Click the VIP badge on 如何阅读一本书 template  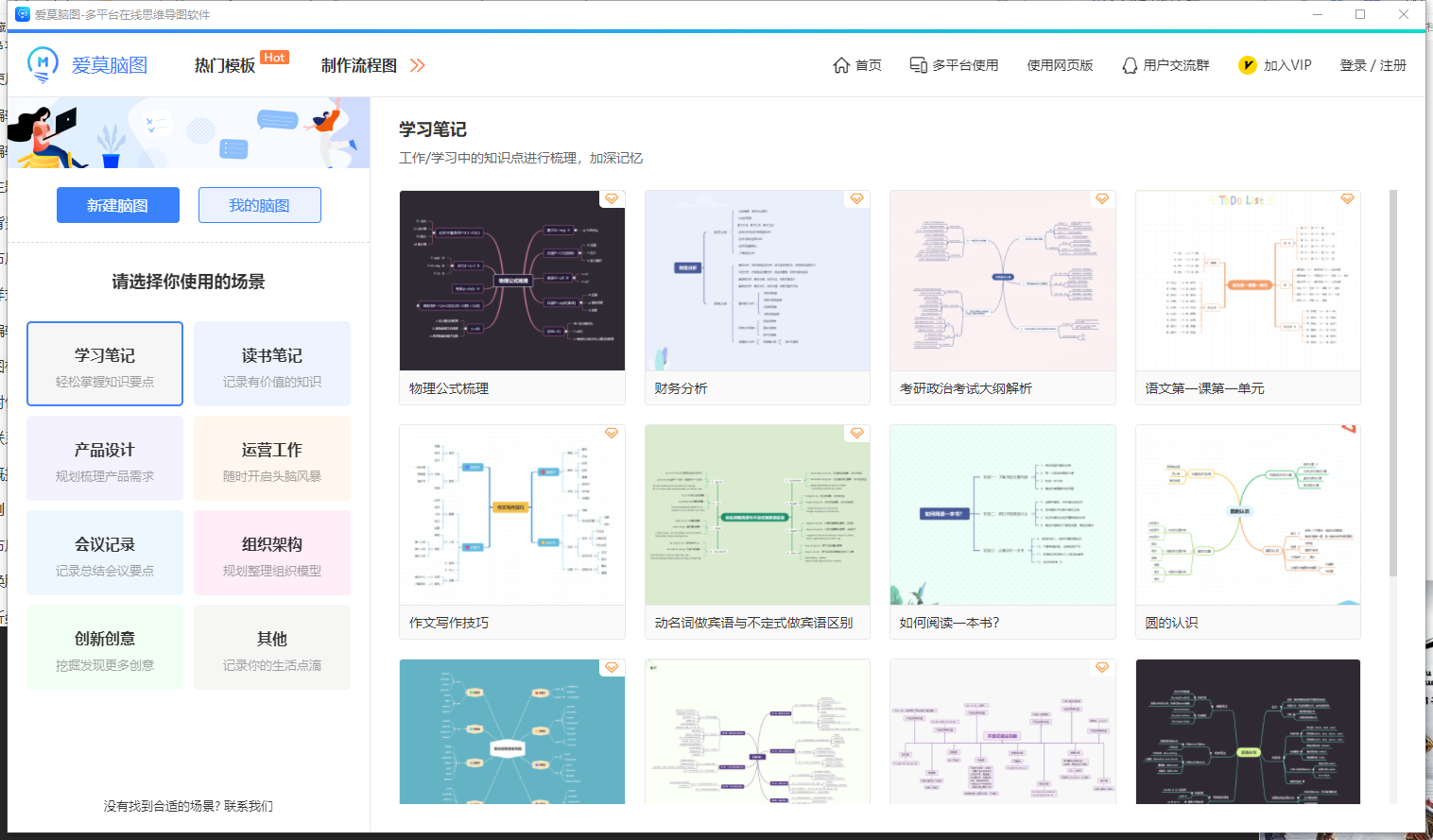1102,433
